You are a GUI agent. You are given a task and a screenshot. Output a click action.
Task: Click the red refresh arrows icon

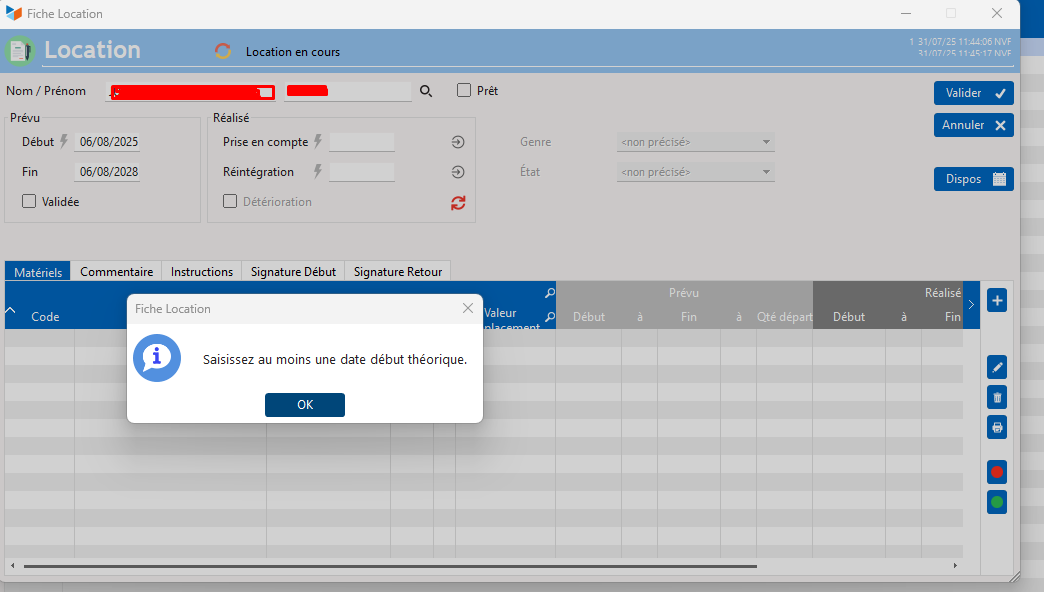[458, 202]
